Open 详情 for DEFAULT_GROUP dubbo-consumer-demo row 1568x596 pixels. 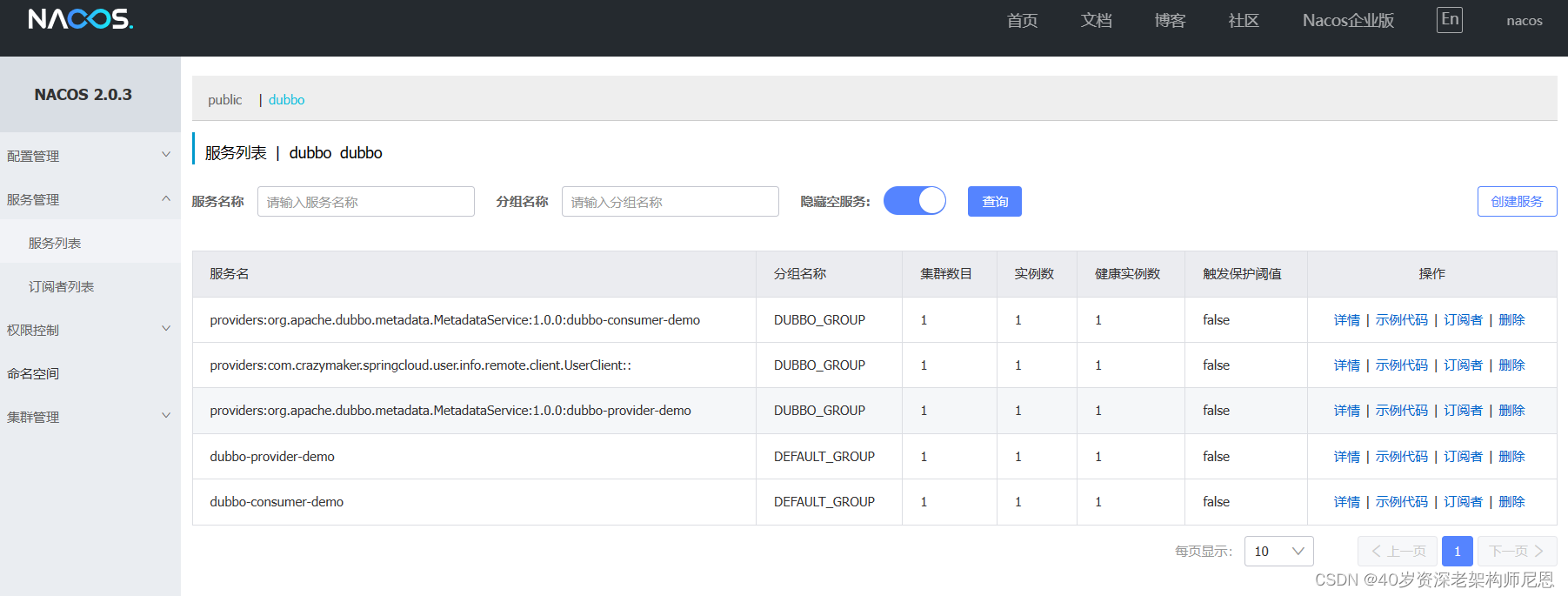click(x=1346, y=502)
